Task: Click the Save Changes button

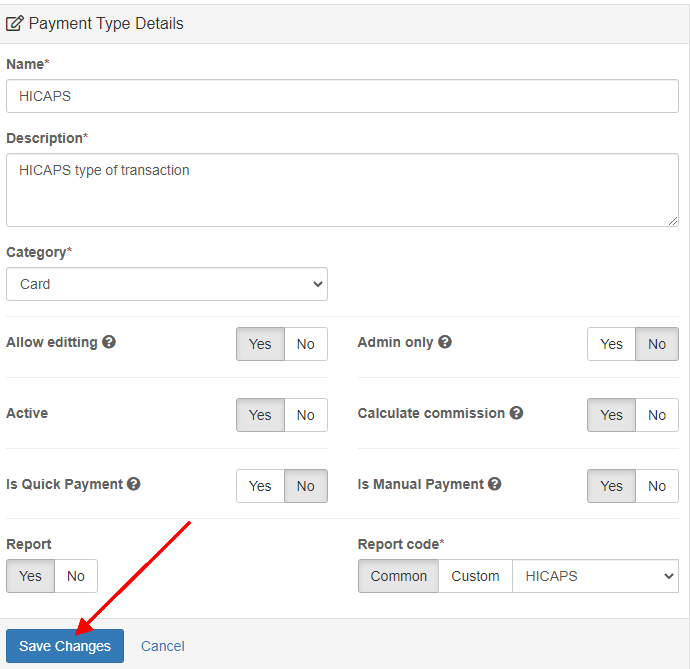Action: point(65,646)
